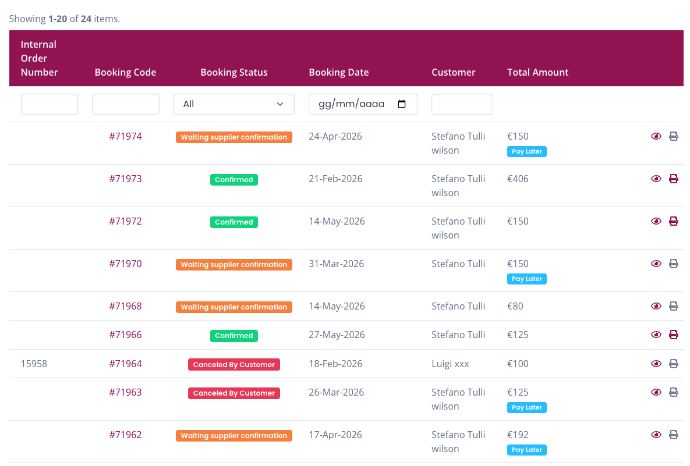Click the print icon for booking #71966
Screen dimensions: 690x466
pyautogui.click(x=673, y=335)
